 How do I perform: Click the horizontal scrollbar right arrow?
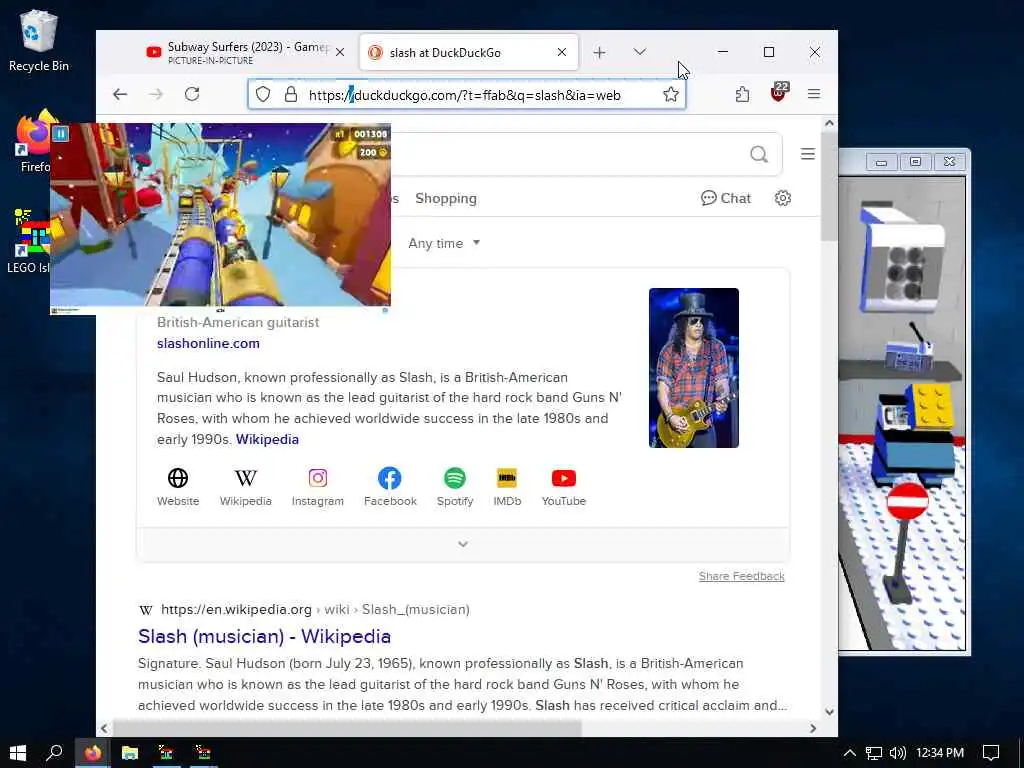point(813,728)
